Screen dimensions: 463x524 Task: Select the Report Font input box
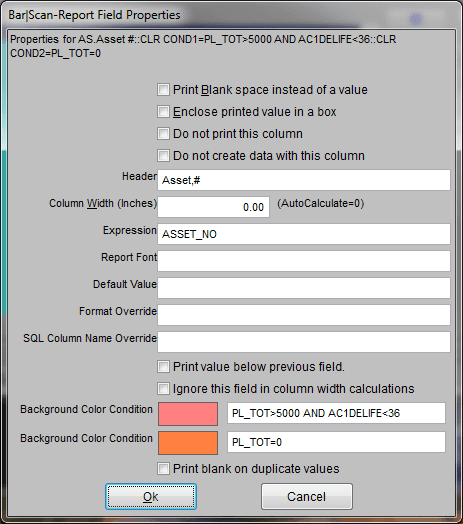tap(304, 261)
